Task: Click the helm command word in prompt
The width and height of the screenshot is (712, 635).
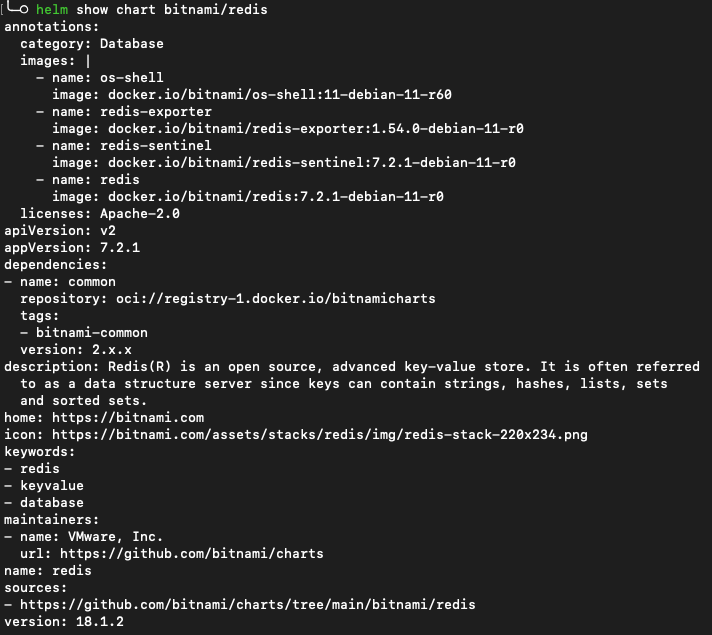Action: (52, 10)
